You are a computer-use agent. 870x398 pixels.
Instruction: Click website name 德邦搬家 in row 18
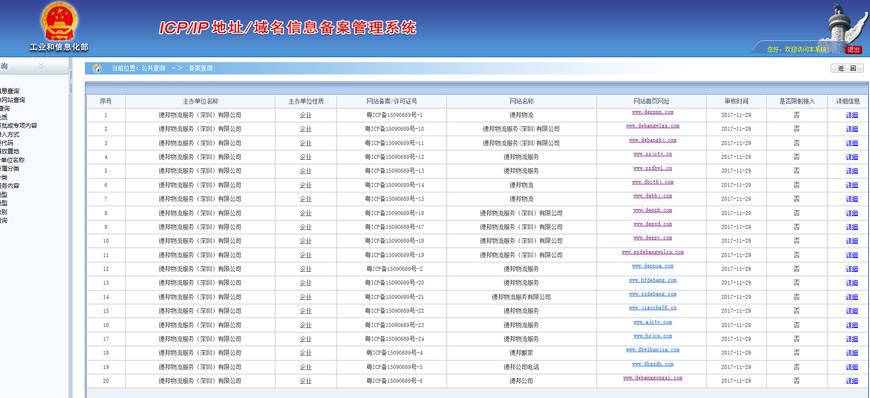[522, 353]
